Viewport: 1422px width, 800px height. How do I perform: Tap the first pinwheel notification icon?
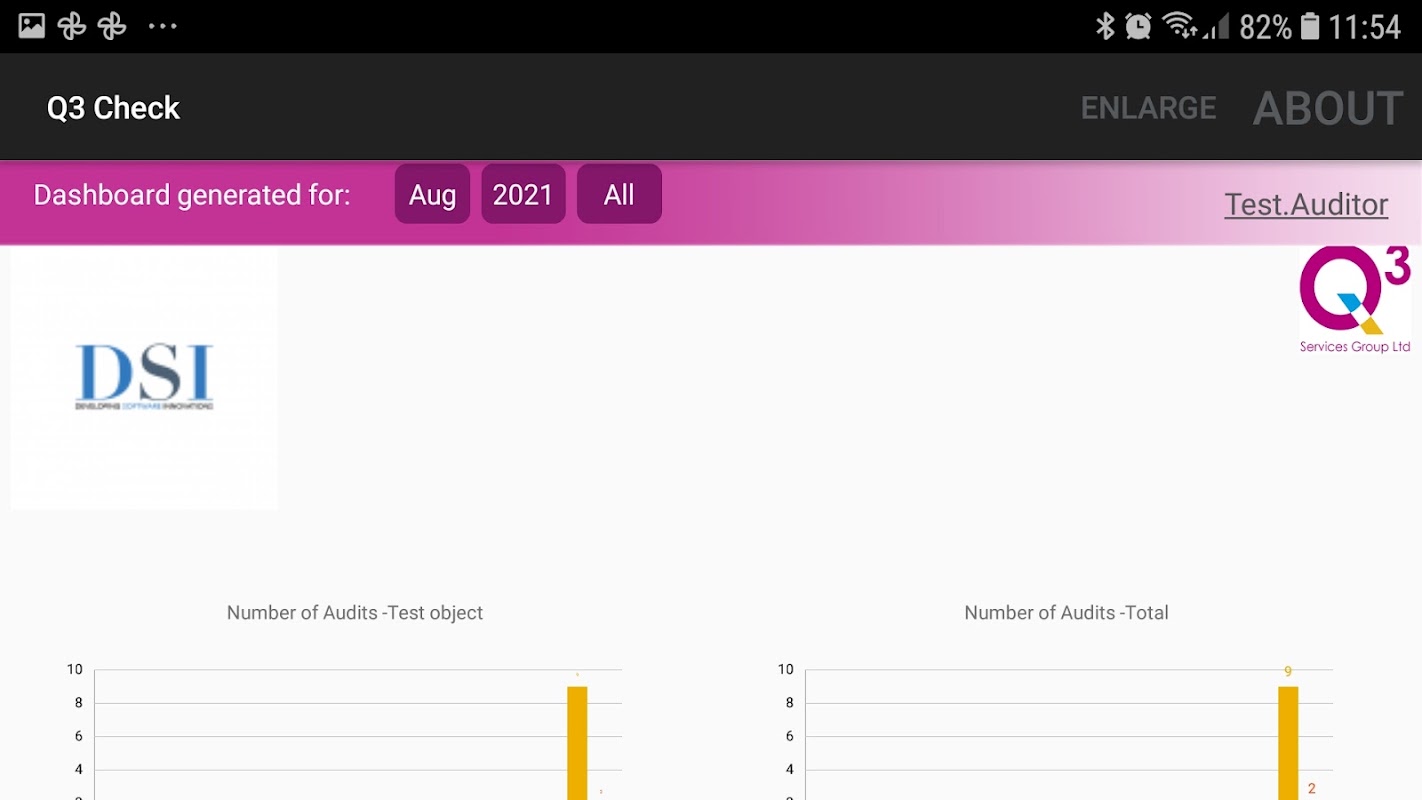(x=72, y=26)
